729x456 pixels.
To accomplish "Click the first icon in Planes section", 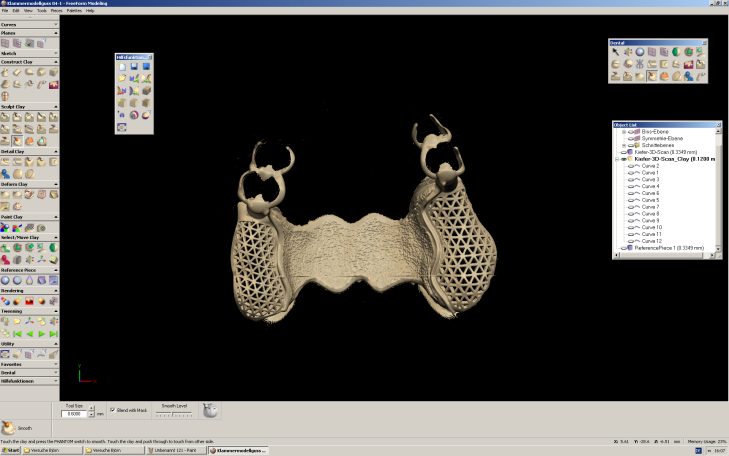I will [6, 44].
